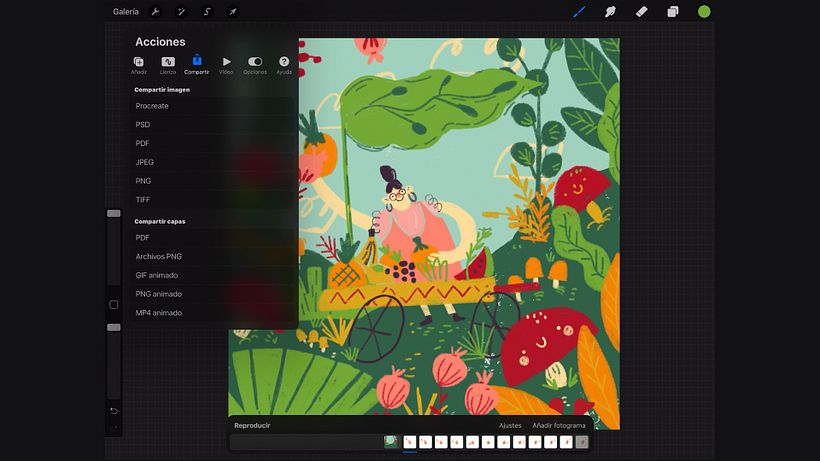The height and width of the screenshot is (461, 820).
Task: Export image as TIFF
Action: point(212,200)
